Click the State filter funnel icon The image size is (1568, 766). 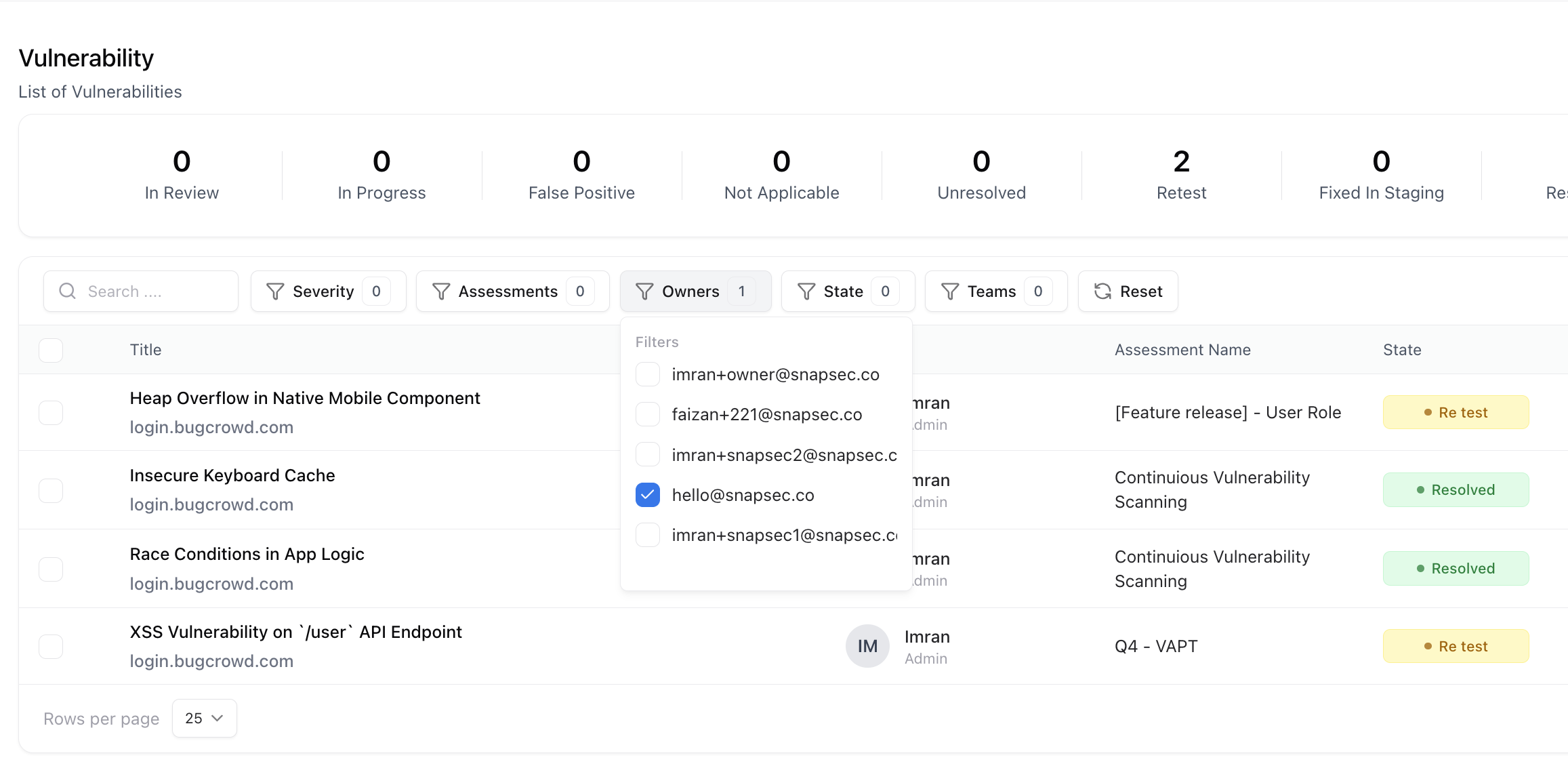[x=806, y=291]
